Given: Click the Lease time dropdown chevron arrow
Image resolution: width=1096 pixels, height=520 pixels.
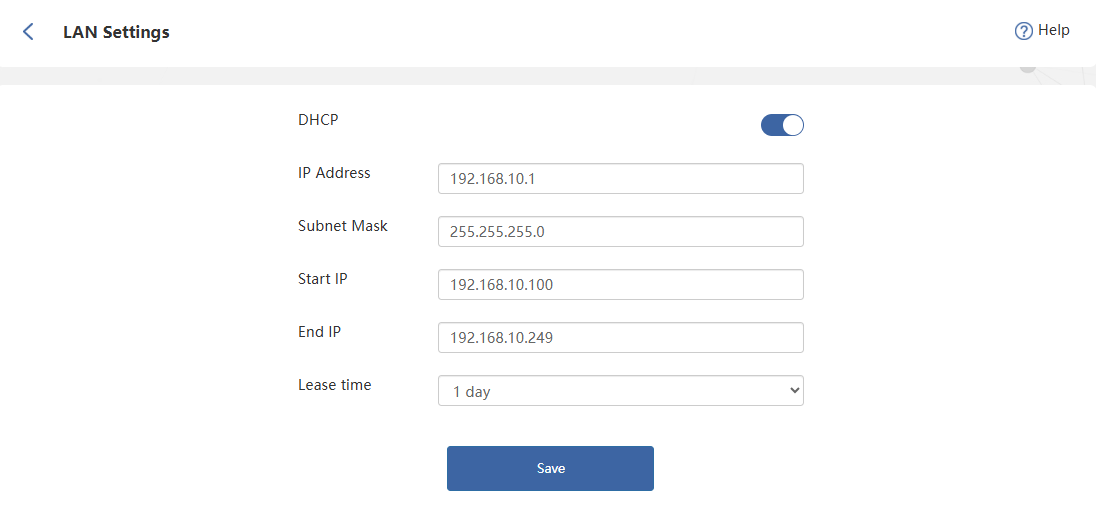Looking at the screenshot, I should click(x=795, y=391).
